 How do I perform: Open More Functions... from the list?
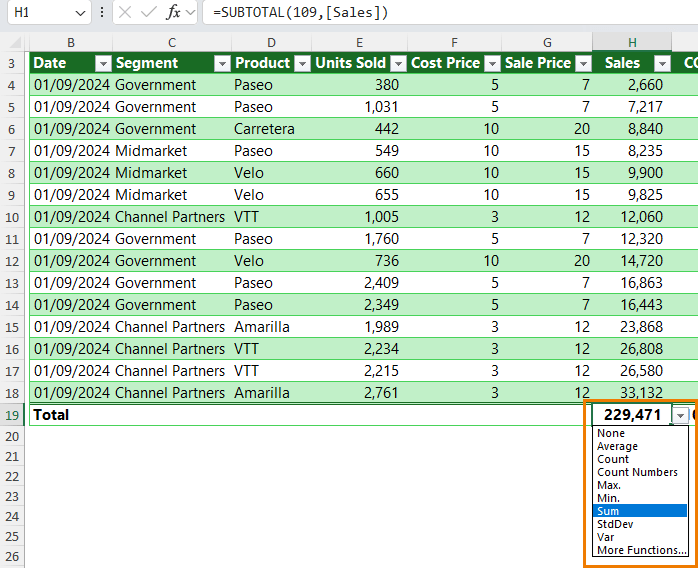[640, 550]
